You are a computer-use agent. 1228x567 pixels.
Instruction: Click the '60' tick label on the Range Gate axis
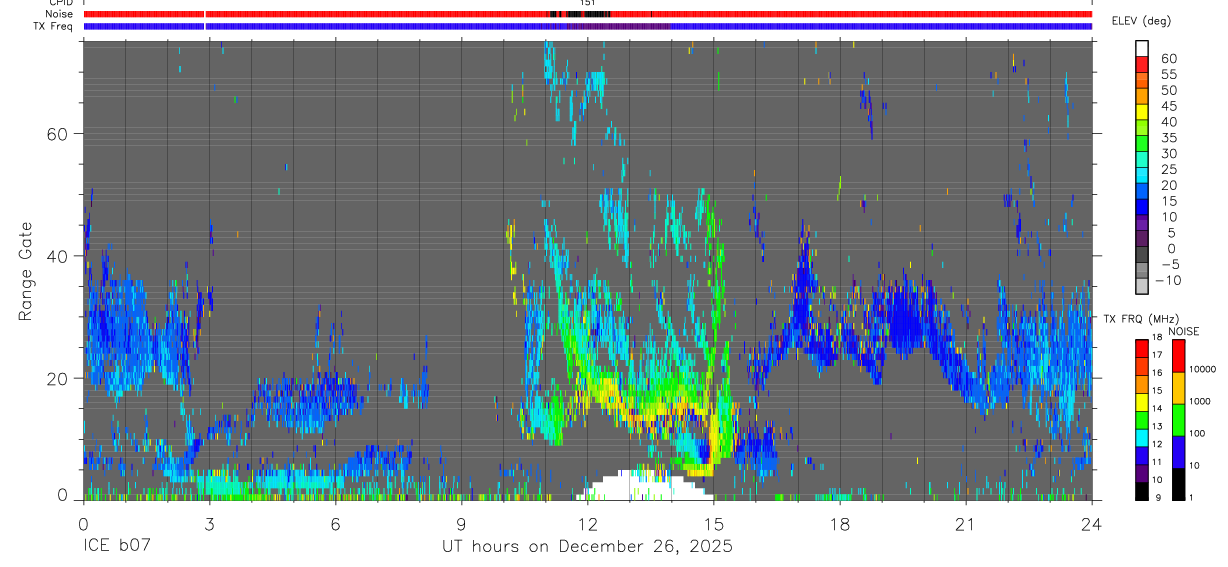point(59,134)
